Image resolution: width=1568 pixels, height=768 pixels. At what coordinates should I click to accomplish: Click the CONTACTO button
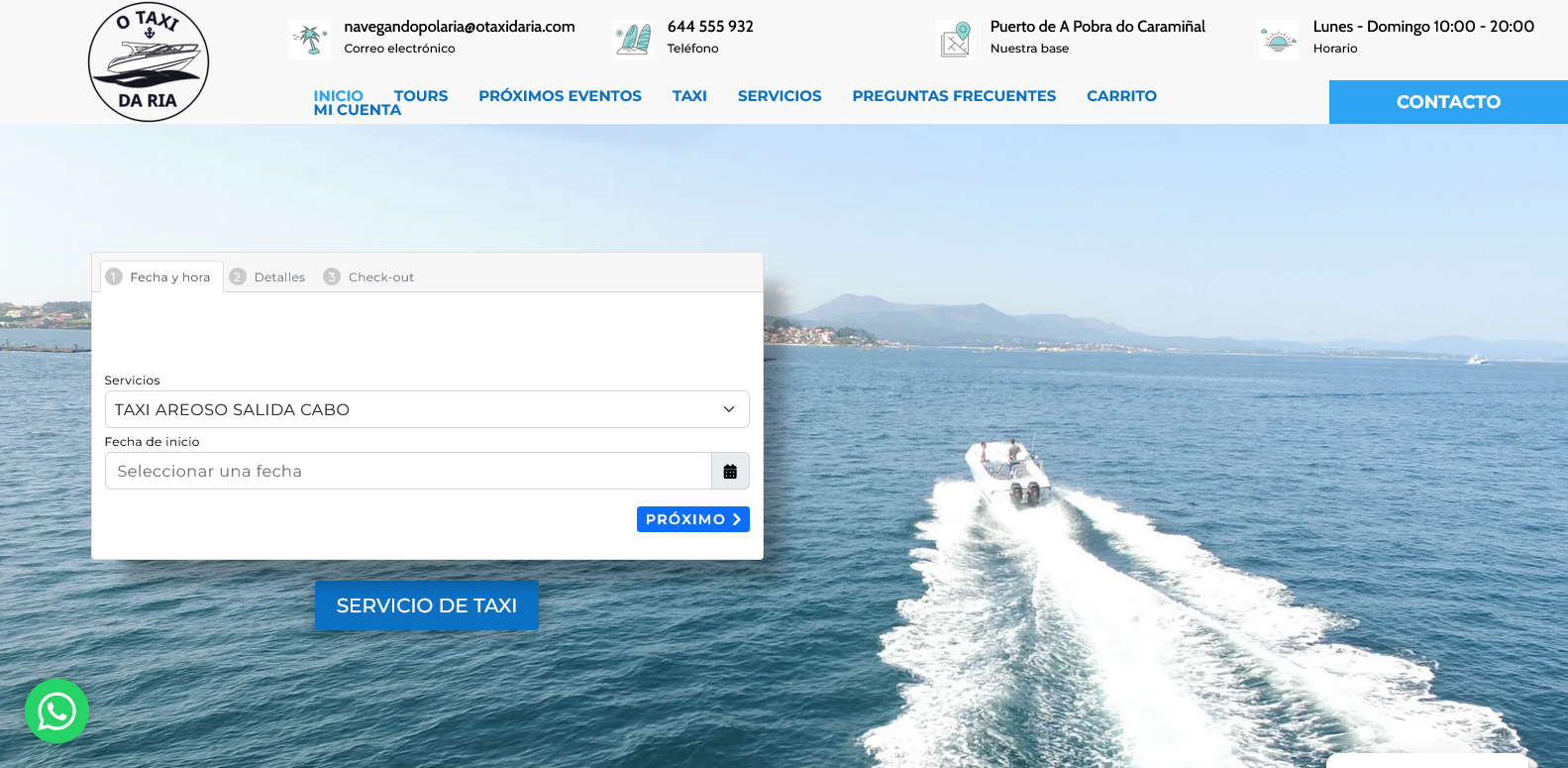[1447, 102]
